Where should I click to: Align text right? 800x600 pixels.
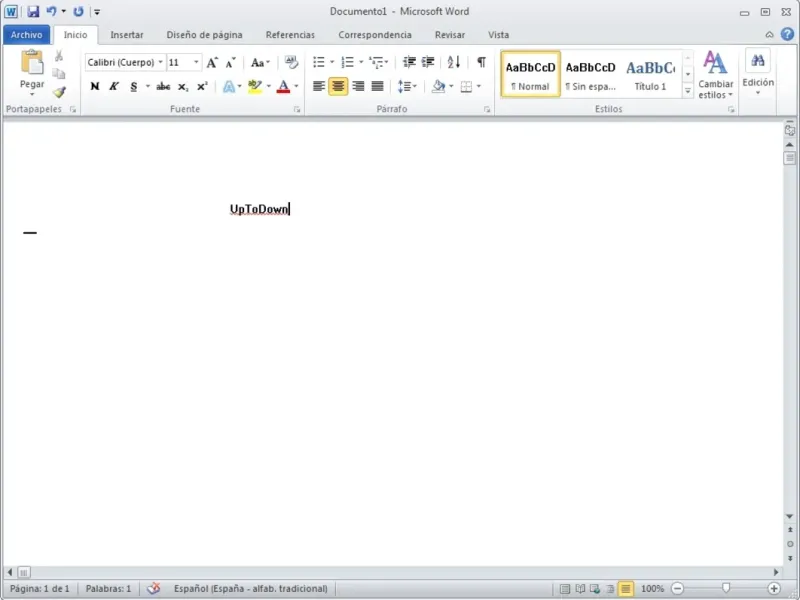358,86
